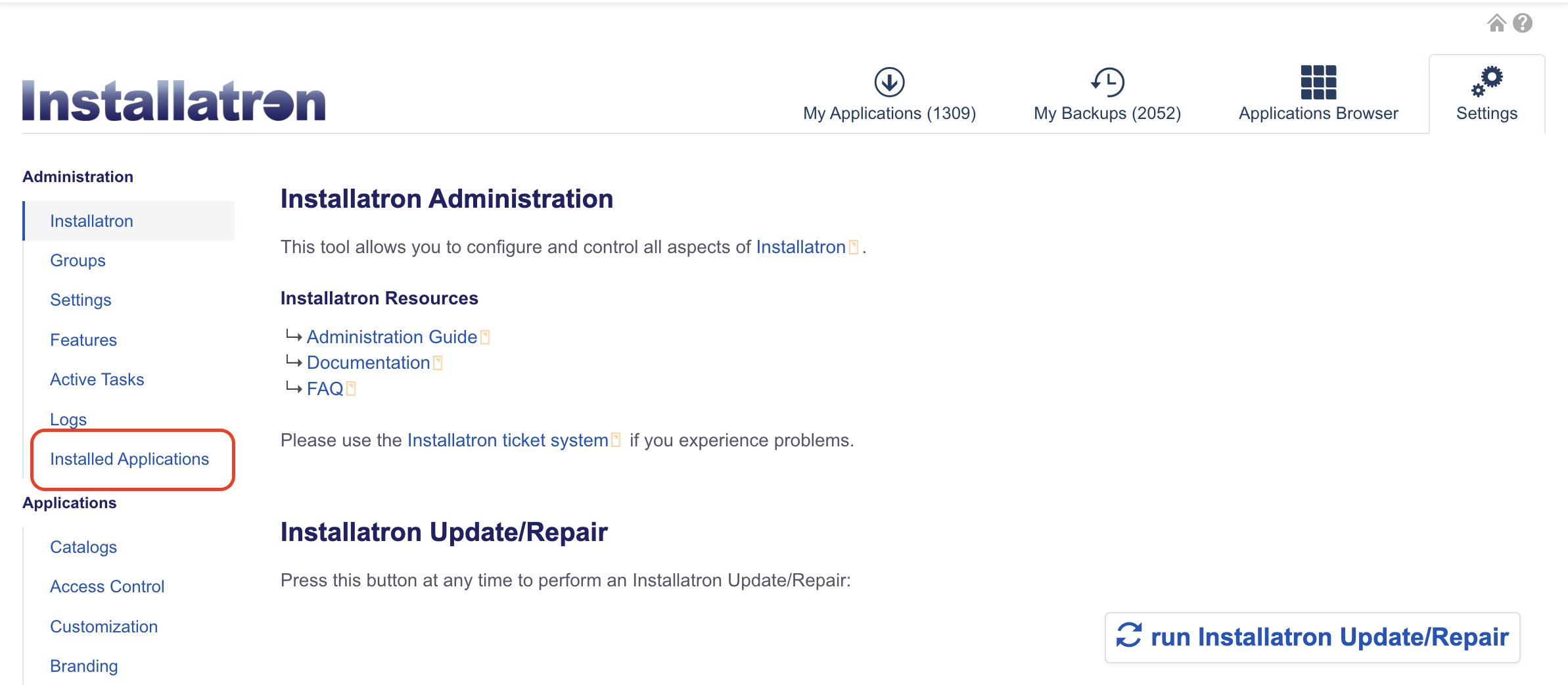Go to Access Control in sidebar

click(107, 586)
